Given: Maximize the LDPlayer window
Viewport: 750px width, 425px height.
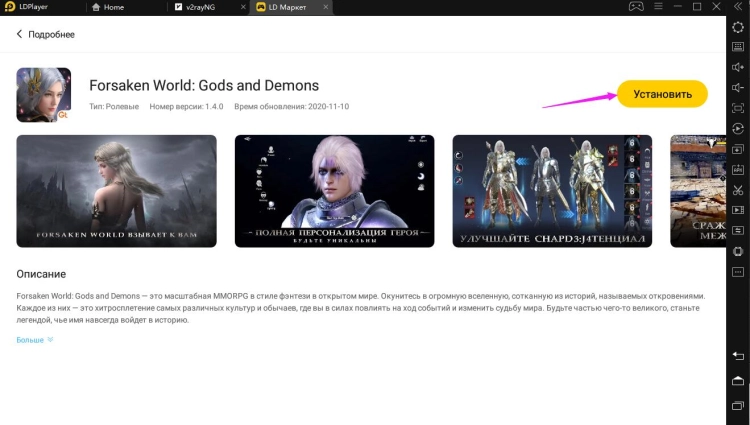Looking at the screenshot, I should pos(697,7).
